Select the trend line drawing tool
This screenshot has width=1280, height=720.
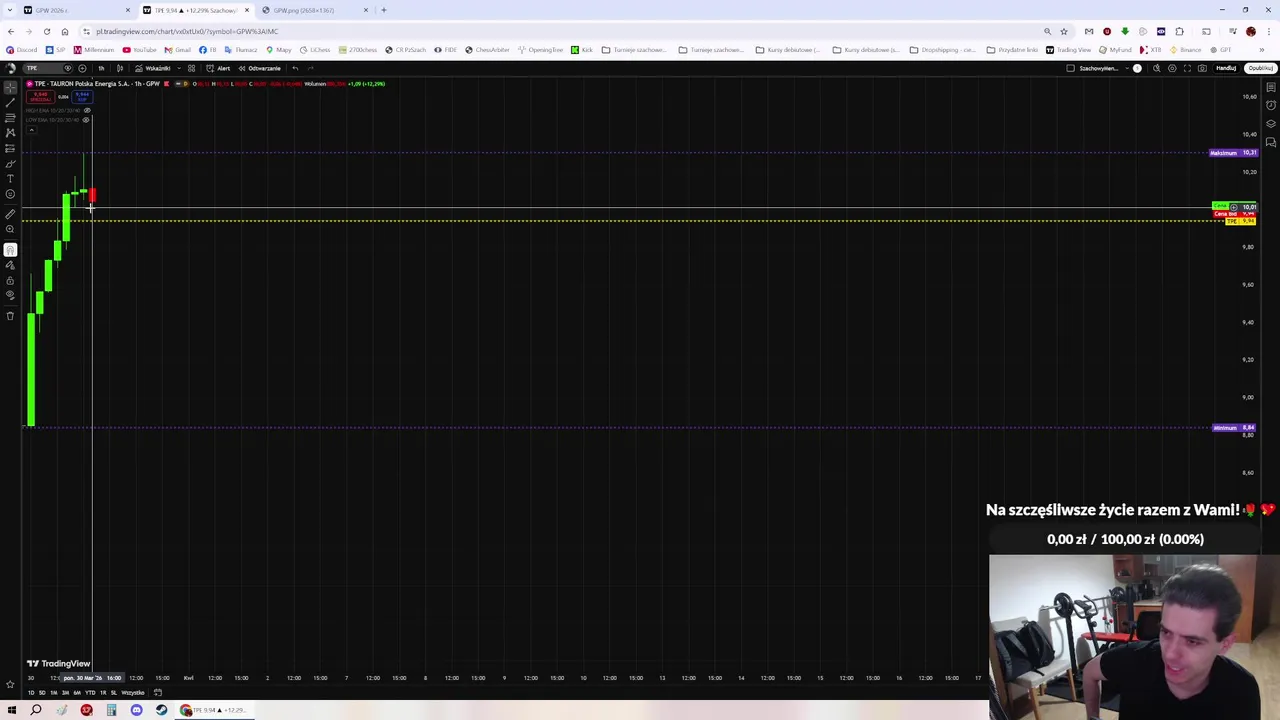click(10, 102)
